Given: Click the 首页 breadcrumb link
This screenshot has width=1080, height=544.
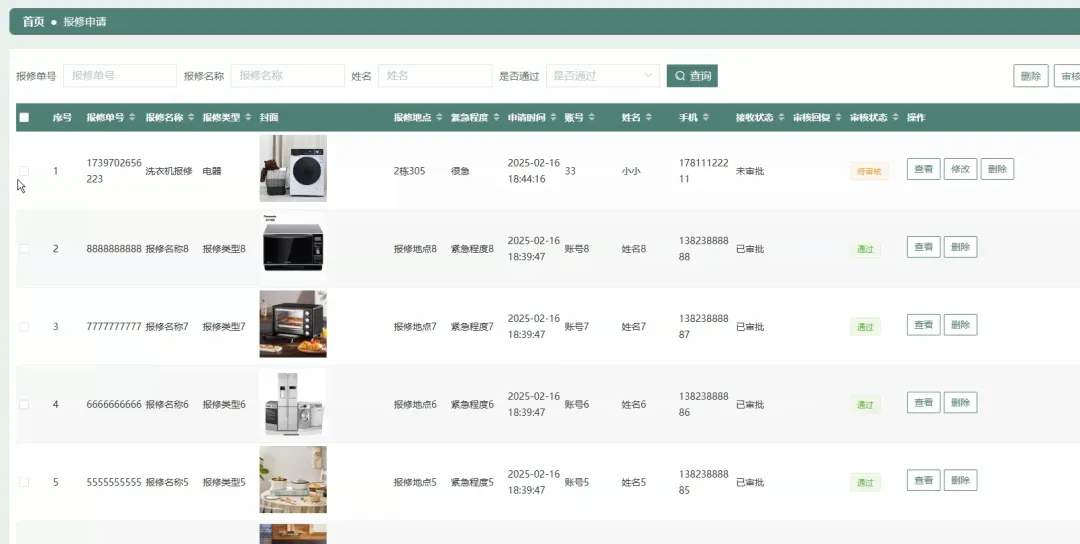Looking at the screenshot, I should [x=33, y=21].
